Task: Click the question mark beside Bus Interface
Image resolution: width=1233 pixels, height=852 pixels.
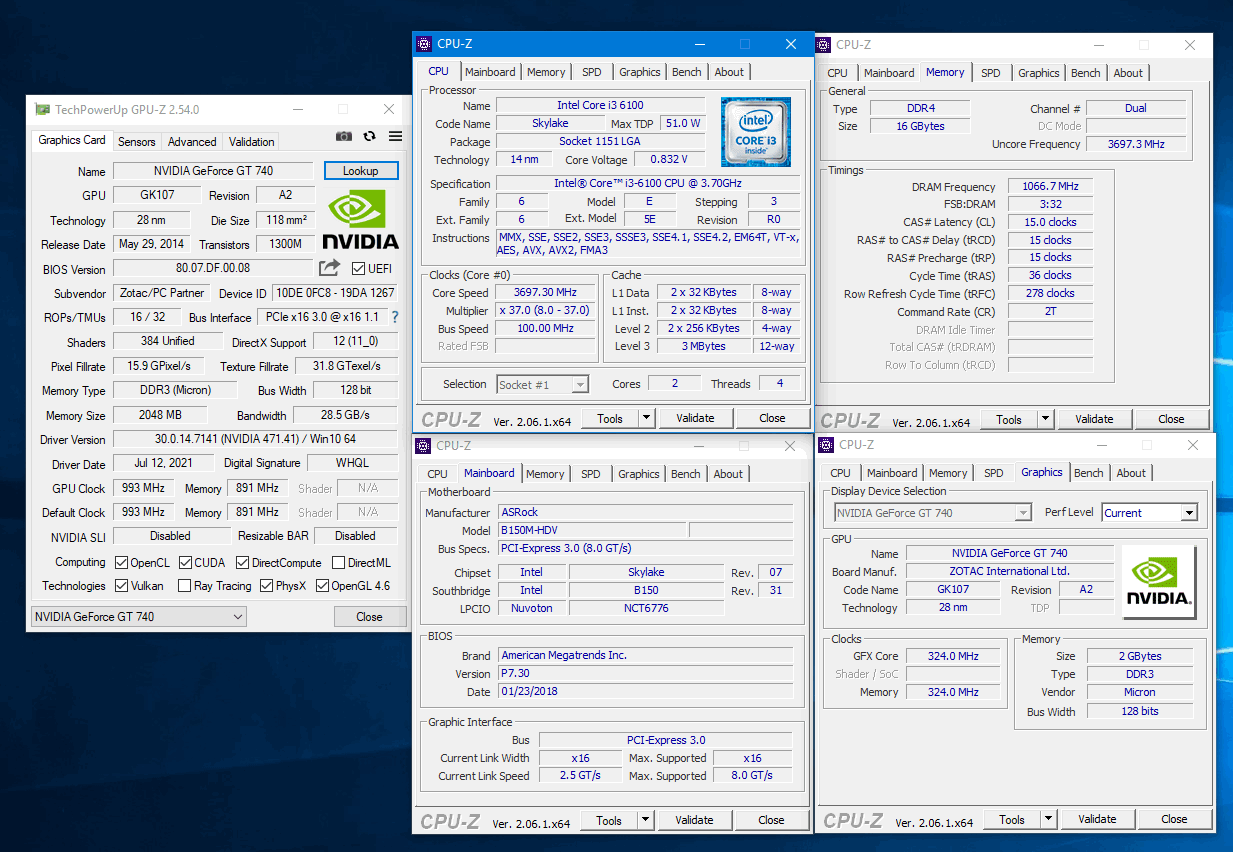Action: (x=394, y=317)
